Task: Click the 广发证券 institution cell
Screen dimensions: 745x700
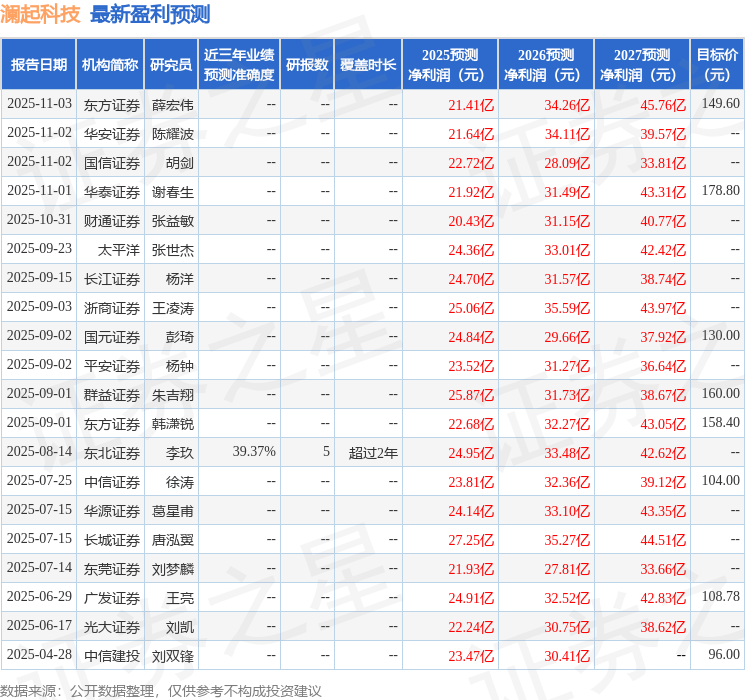Action: [112, 598]
